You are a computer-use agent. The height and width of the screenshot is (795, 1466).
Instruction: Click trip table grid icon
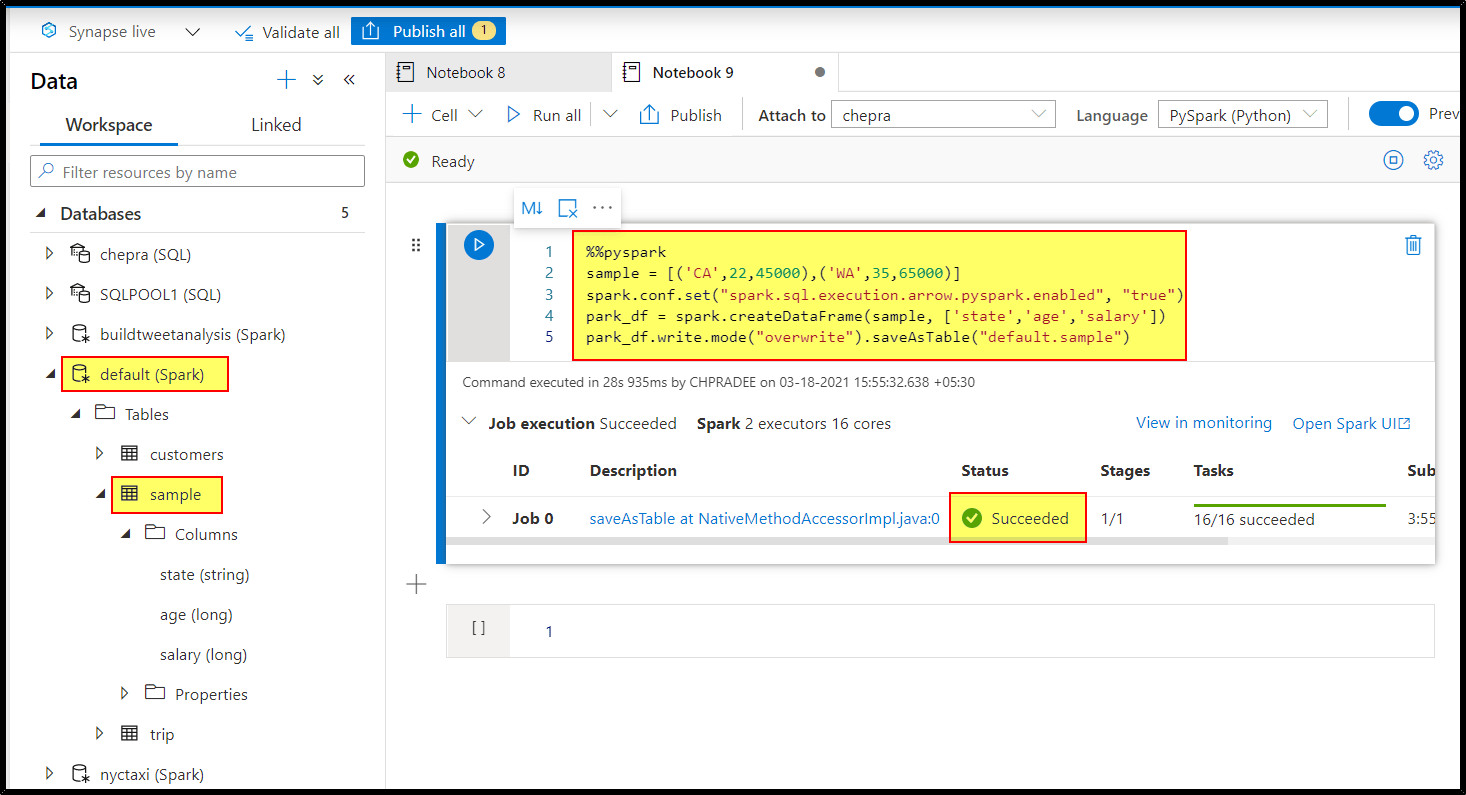point(129,733)
